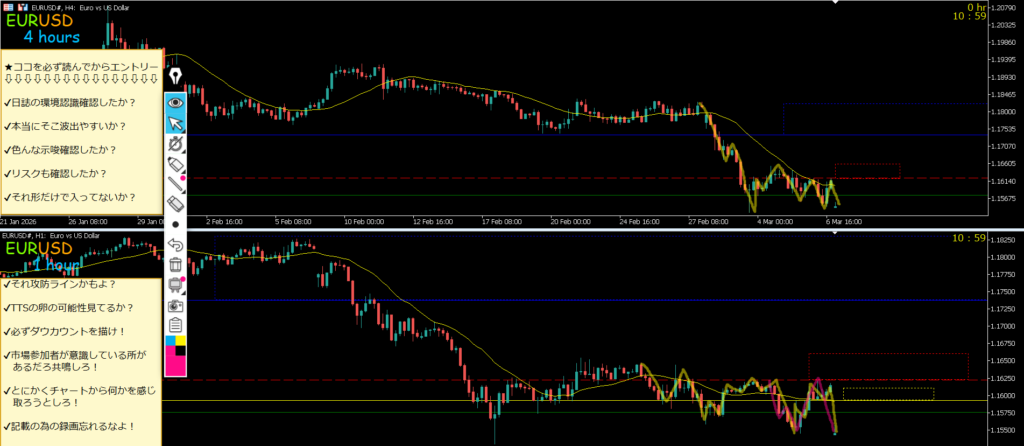Click the chart grid icon at top-left

pos(7,7)
